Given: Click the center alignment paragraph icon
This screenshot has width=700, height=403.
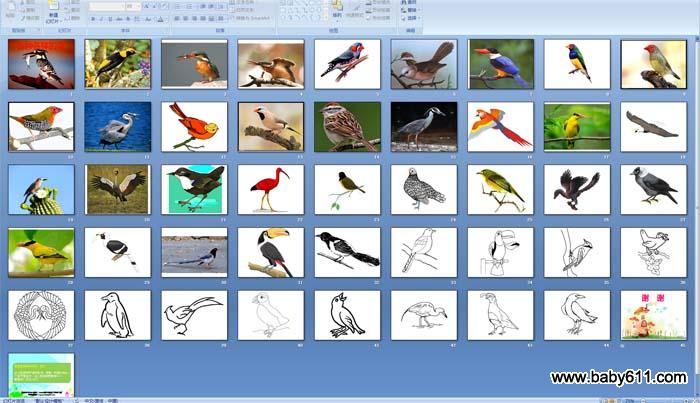Looking at the screenshot, I should [186, 19].
